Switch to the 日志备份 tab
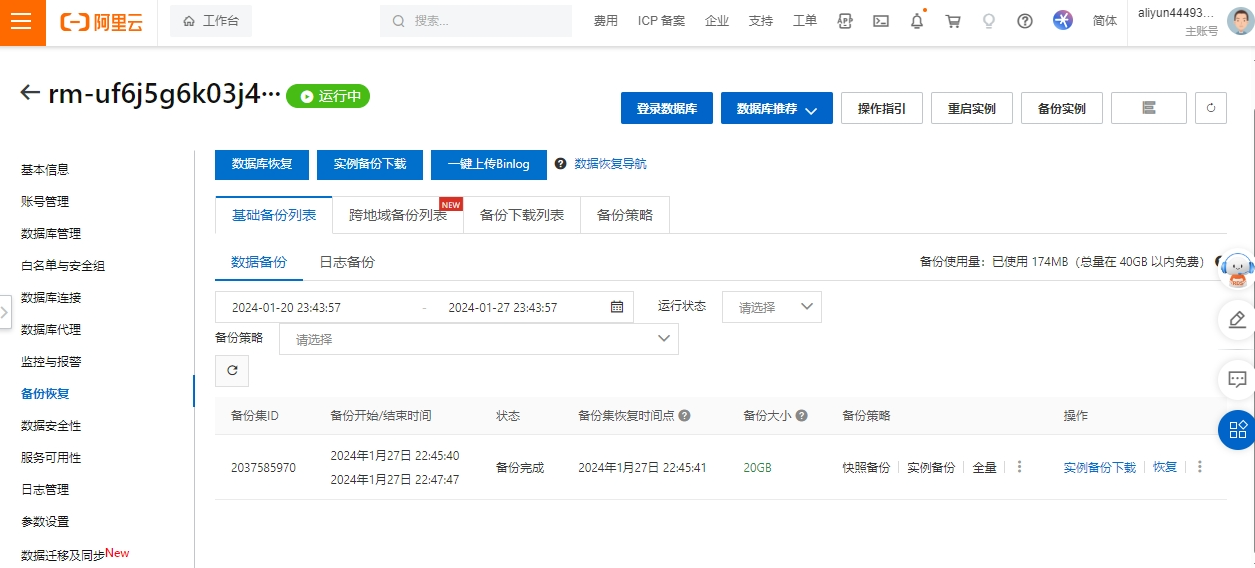1255x568 pixels. (347, 262)
